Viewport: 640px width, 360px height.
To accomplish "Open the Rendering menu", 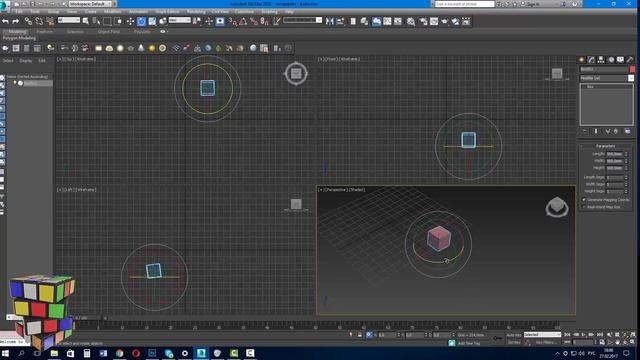I will point(196,11).
